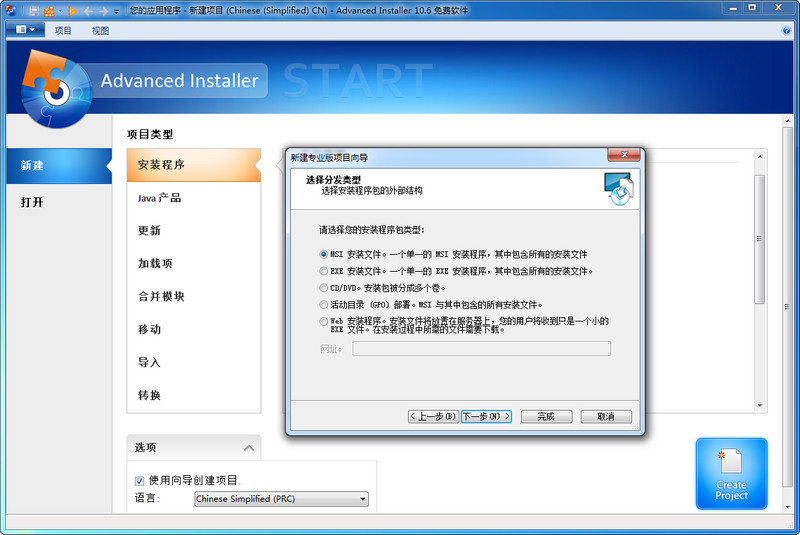
Task: Open the 视图 ribbon tab
Action: click(x=100, y=31)
